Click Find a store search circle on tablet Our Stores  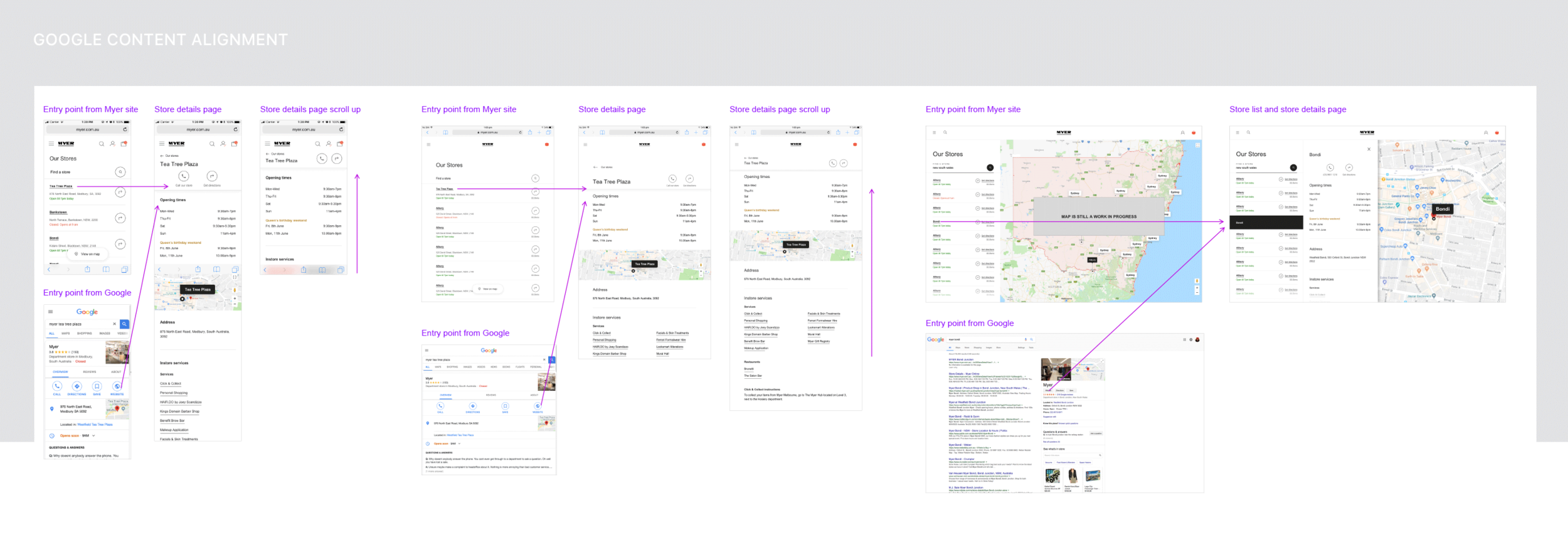tap(535, 178)
